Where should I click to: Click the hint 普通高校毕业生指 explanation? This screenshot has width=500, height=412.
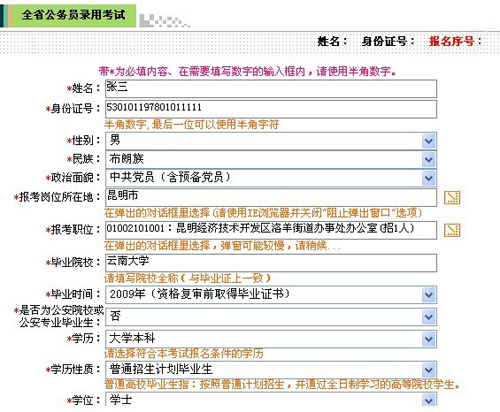click(282, 384)
